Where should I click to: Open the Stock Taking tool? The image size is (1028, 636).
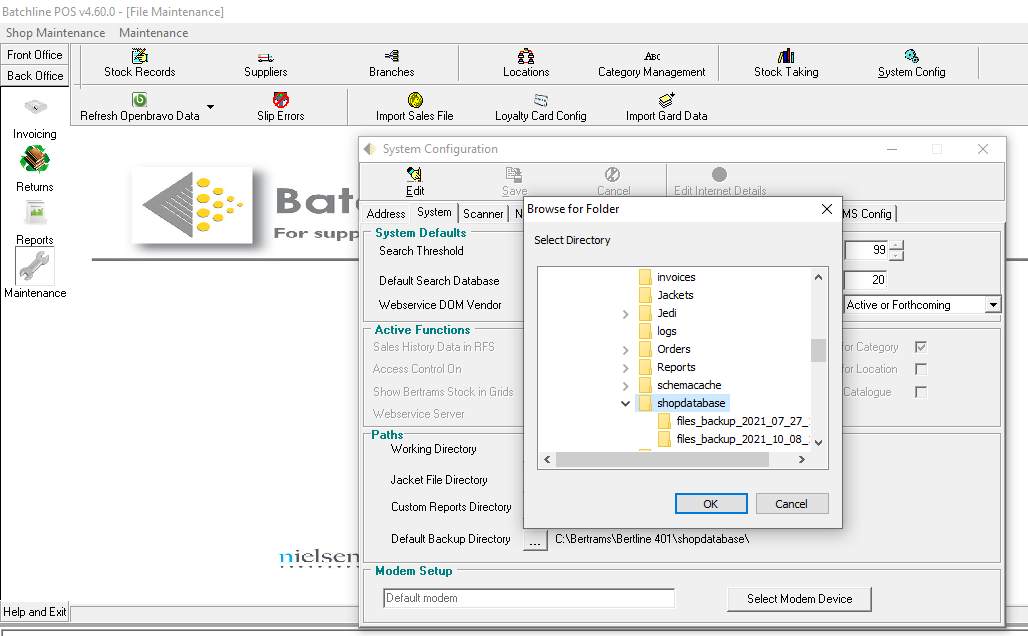(x=786, y=64)
